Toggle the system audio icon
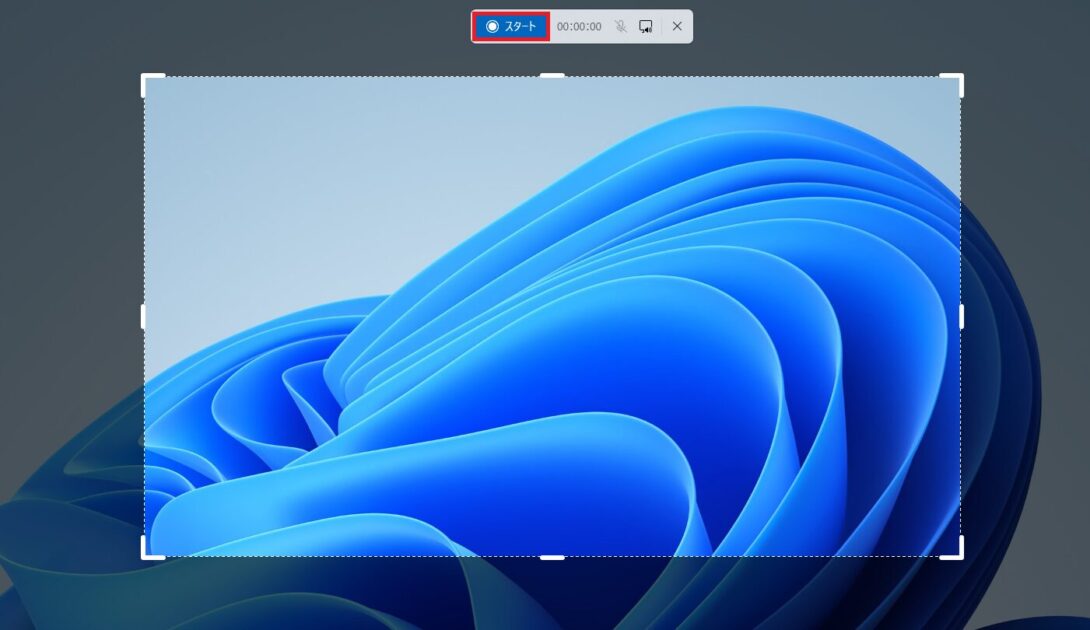This screenshot has width=1090, height=630. (x=646, y=26)
